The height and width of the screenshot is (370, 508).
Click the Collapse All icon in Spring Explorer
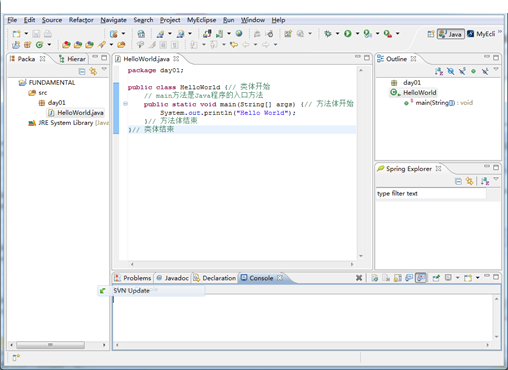click(x=458, y=181)
